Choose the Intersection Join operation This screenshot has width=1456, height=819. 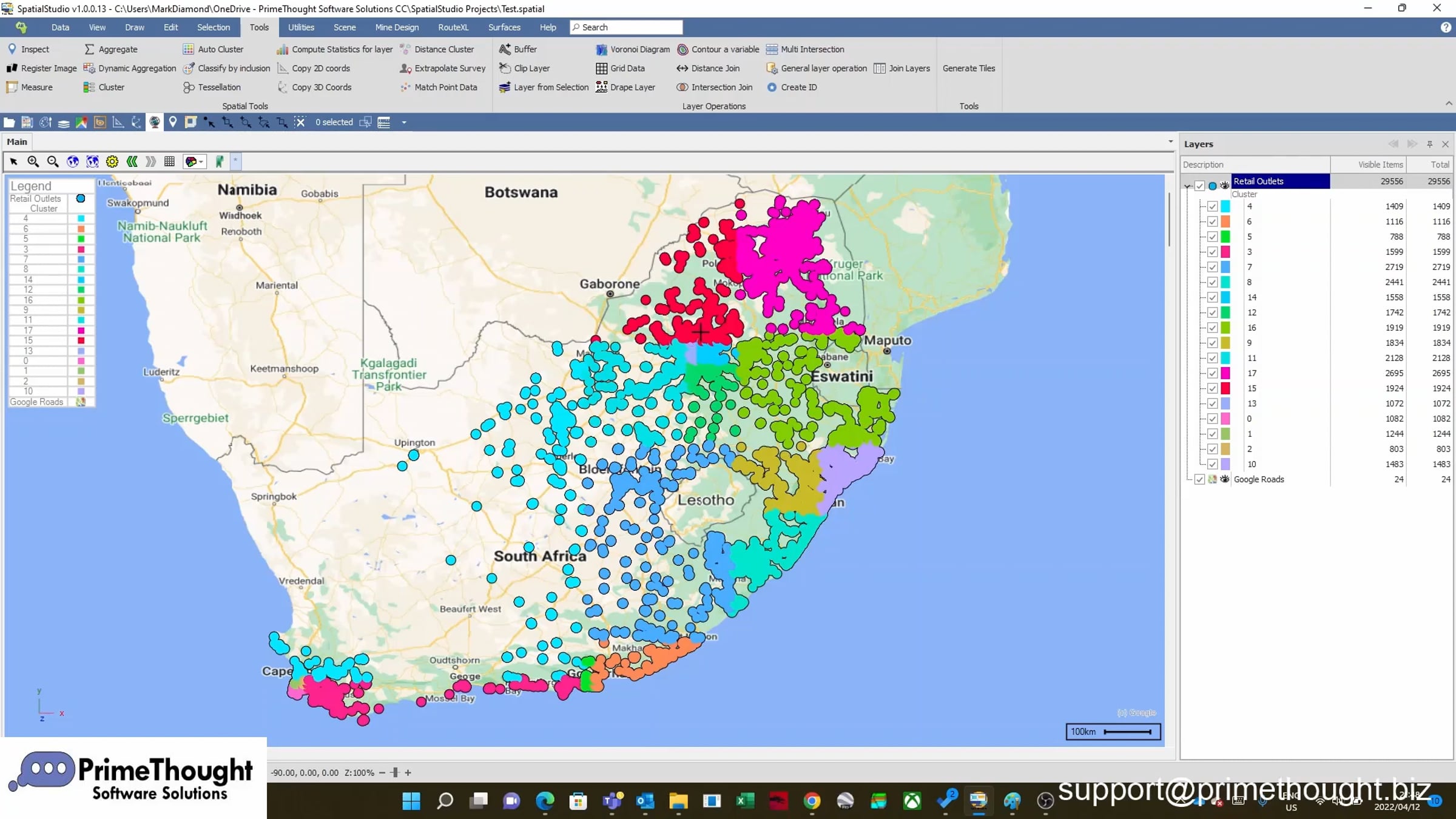715,87
